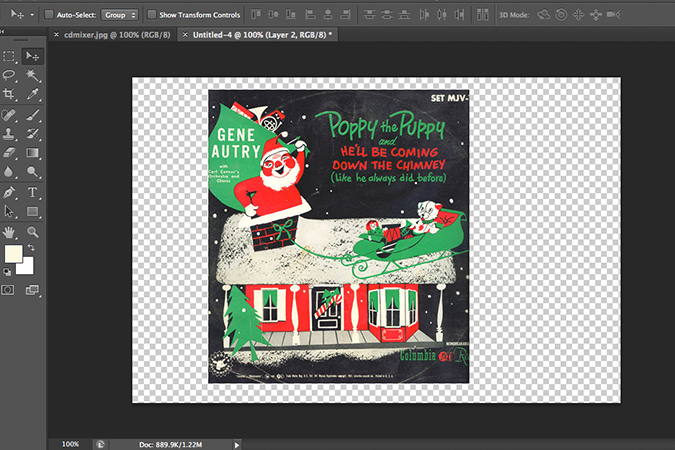Swap foreground and background colors
The width and height of the screenshot is (675, 450).
pyautogui.click(x=31, y=248)
